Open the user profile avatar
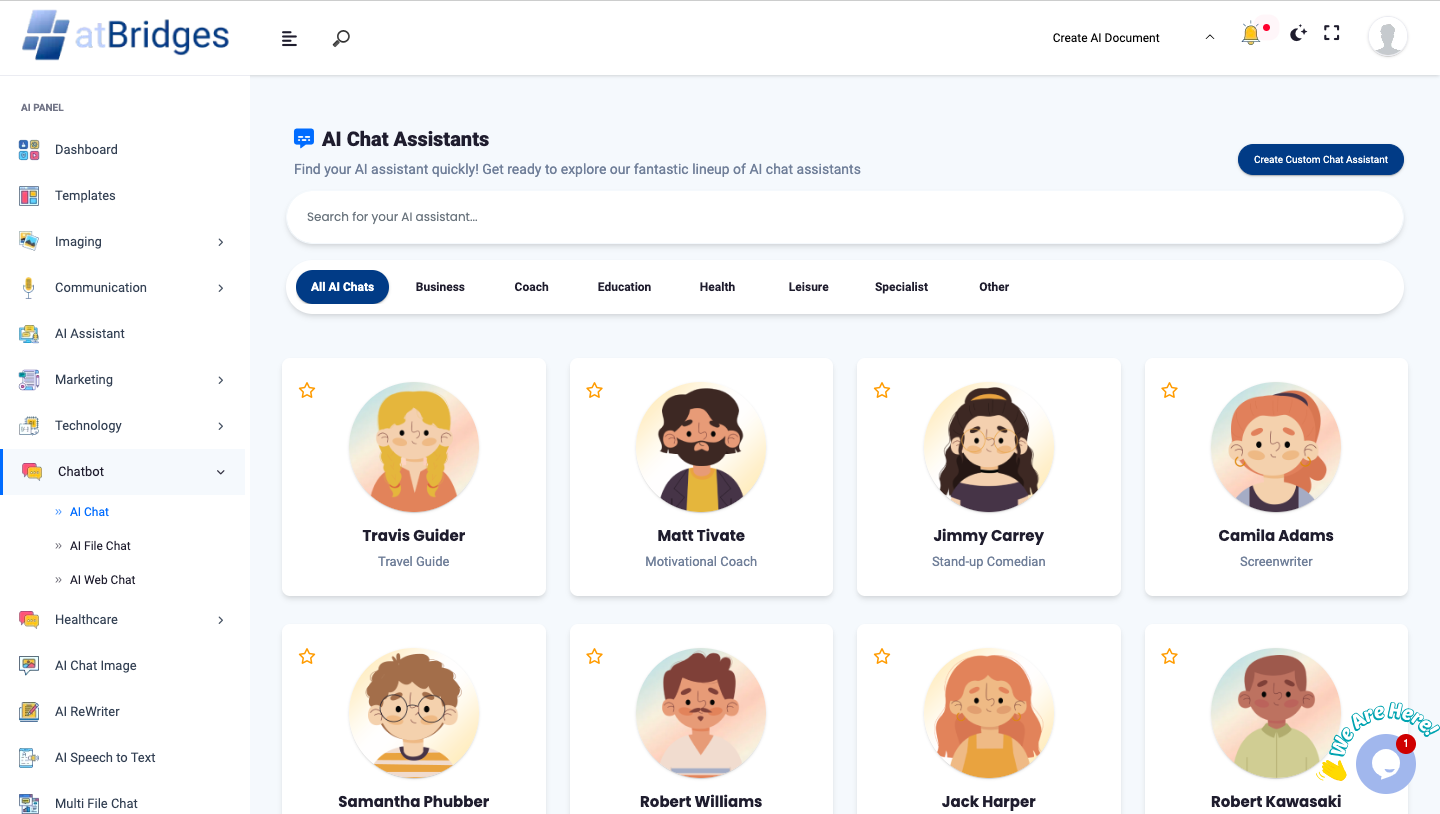The image size is (1440, 814). pos(1388,37)
